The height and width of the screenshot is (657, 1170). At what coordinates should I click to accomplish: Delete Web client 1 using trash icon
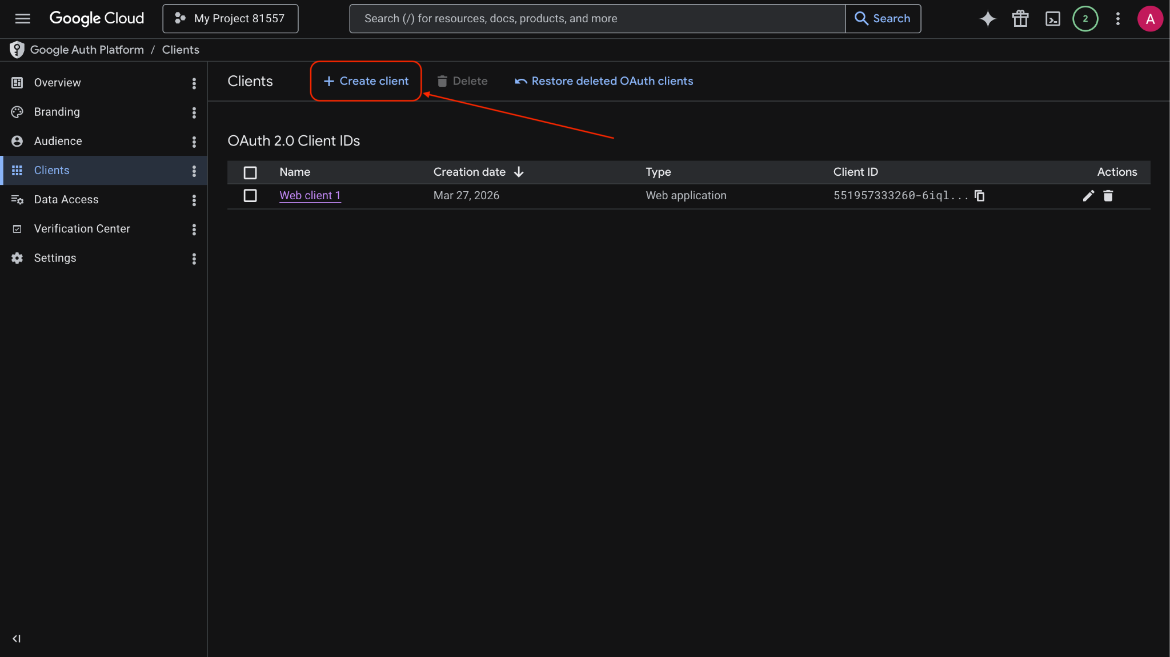pyautogui.click(x=1108, y=196)
